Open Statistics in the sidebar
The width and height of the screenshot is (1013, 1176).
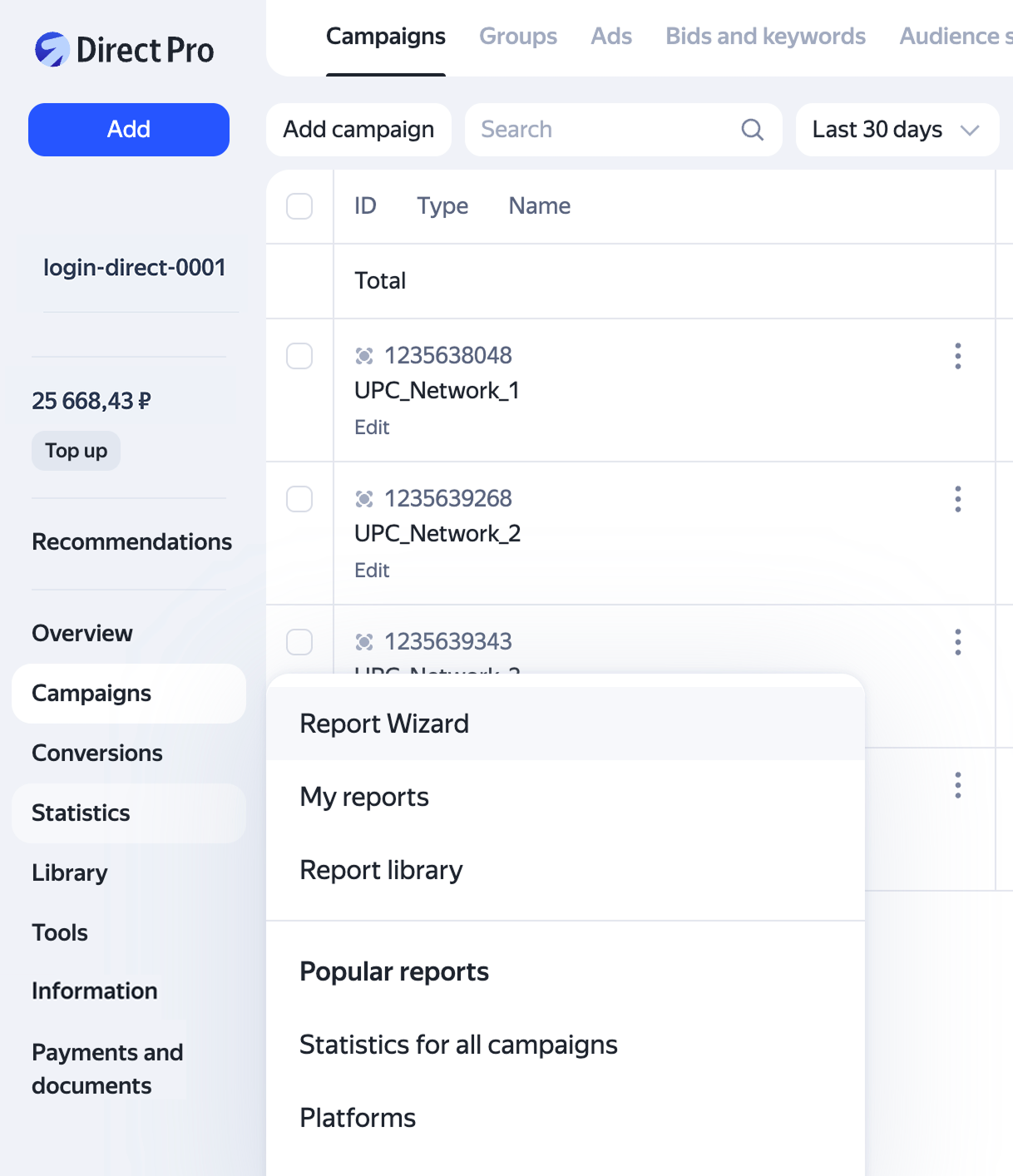(129, 813)
